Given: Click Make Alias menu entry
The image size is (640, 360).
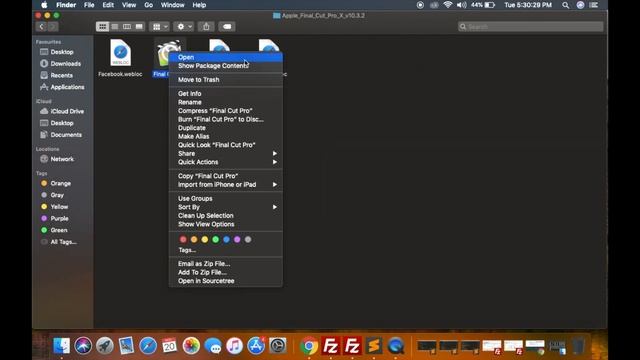Looking at the screenshot, I should [226, 136].
